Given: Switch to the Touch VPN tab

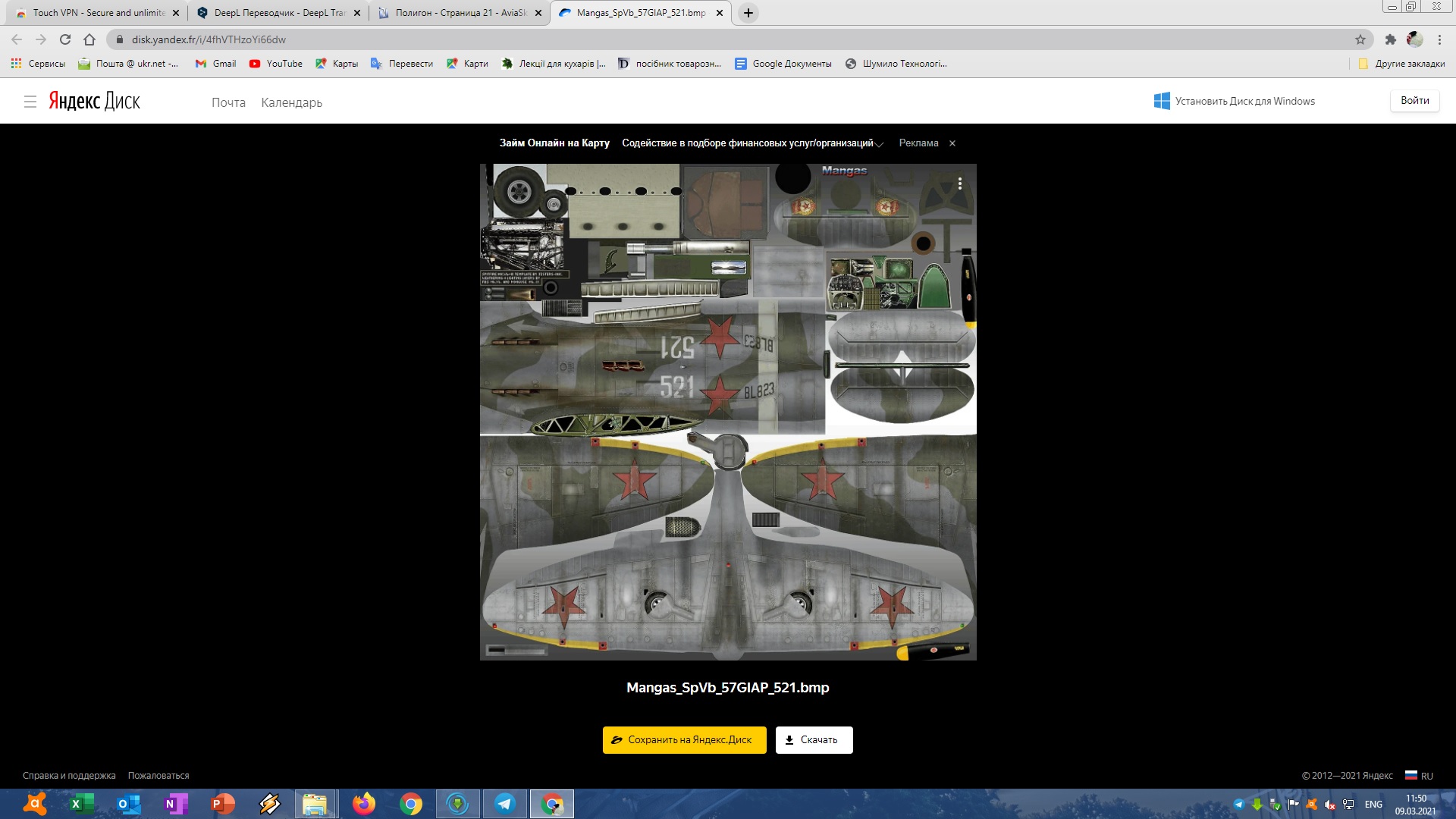Looking at the screenshot, I should click(99, 13).
